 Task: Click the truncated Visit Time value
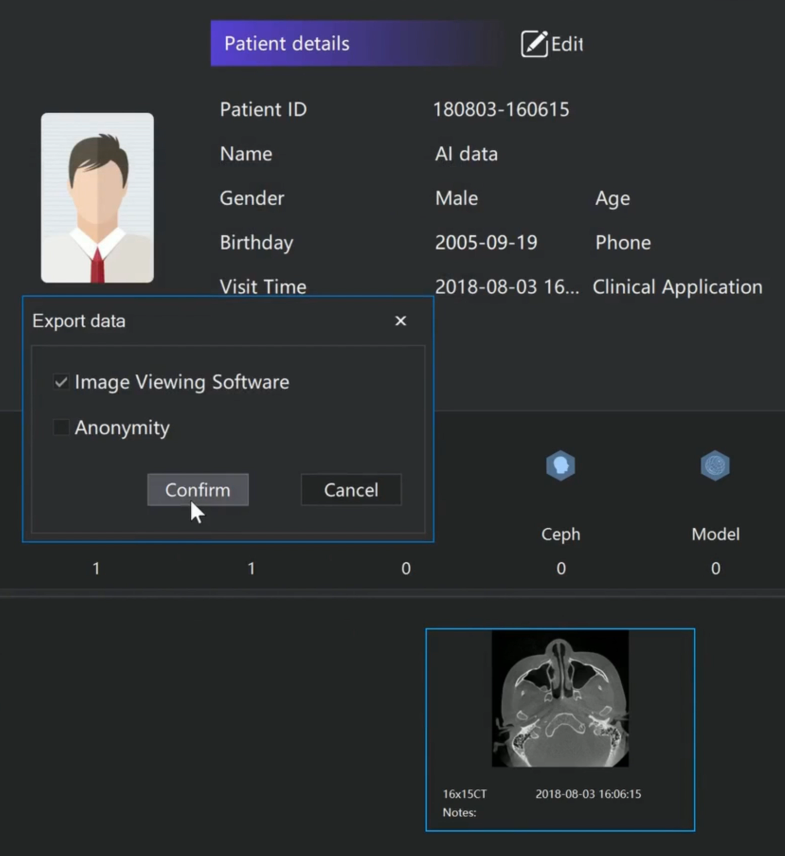point(507,287)
